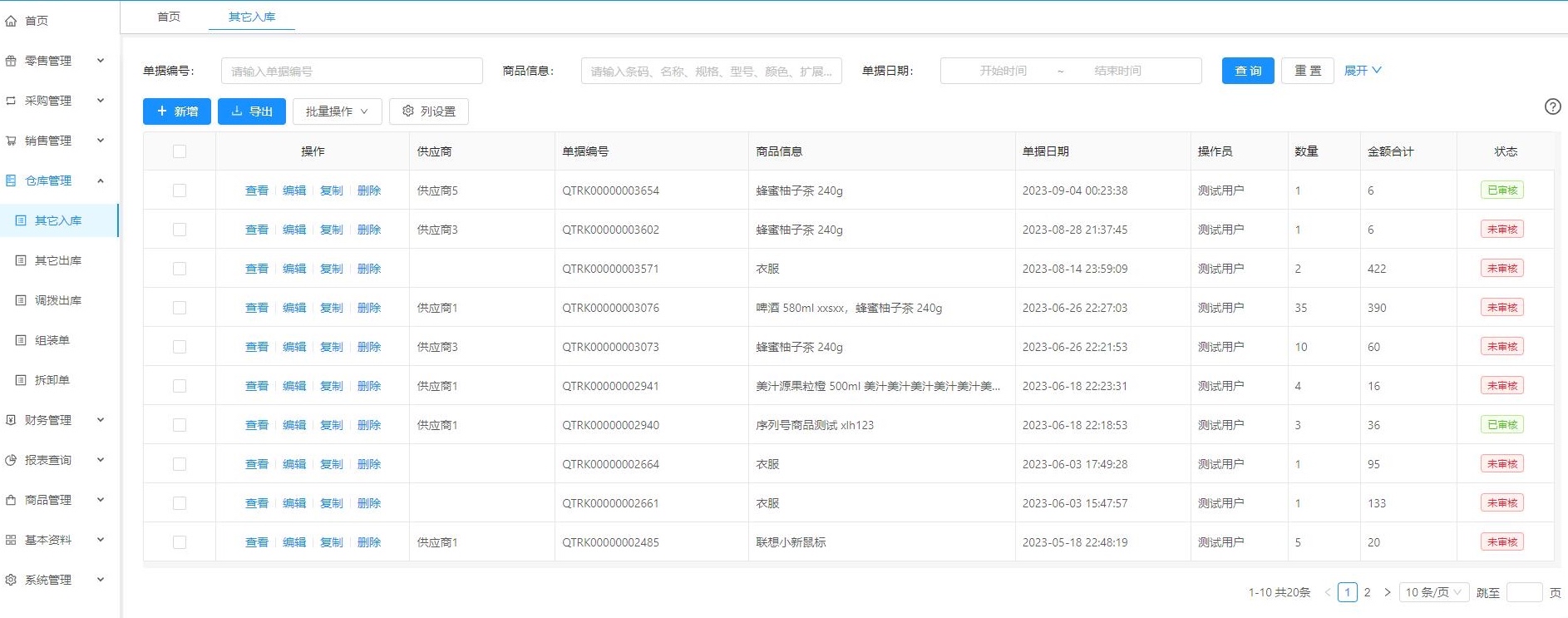This screenshot has width=1568, height=618.
Task: Click the 拆卸单 list icon
Action: click(x=21, y=380)
